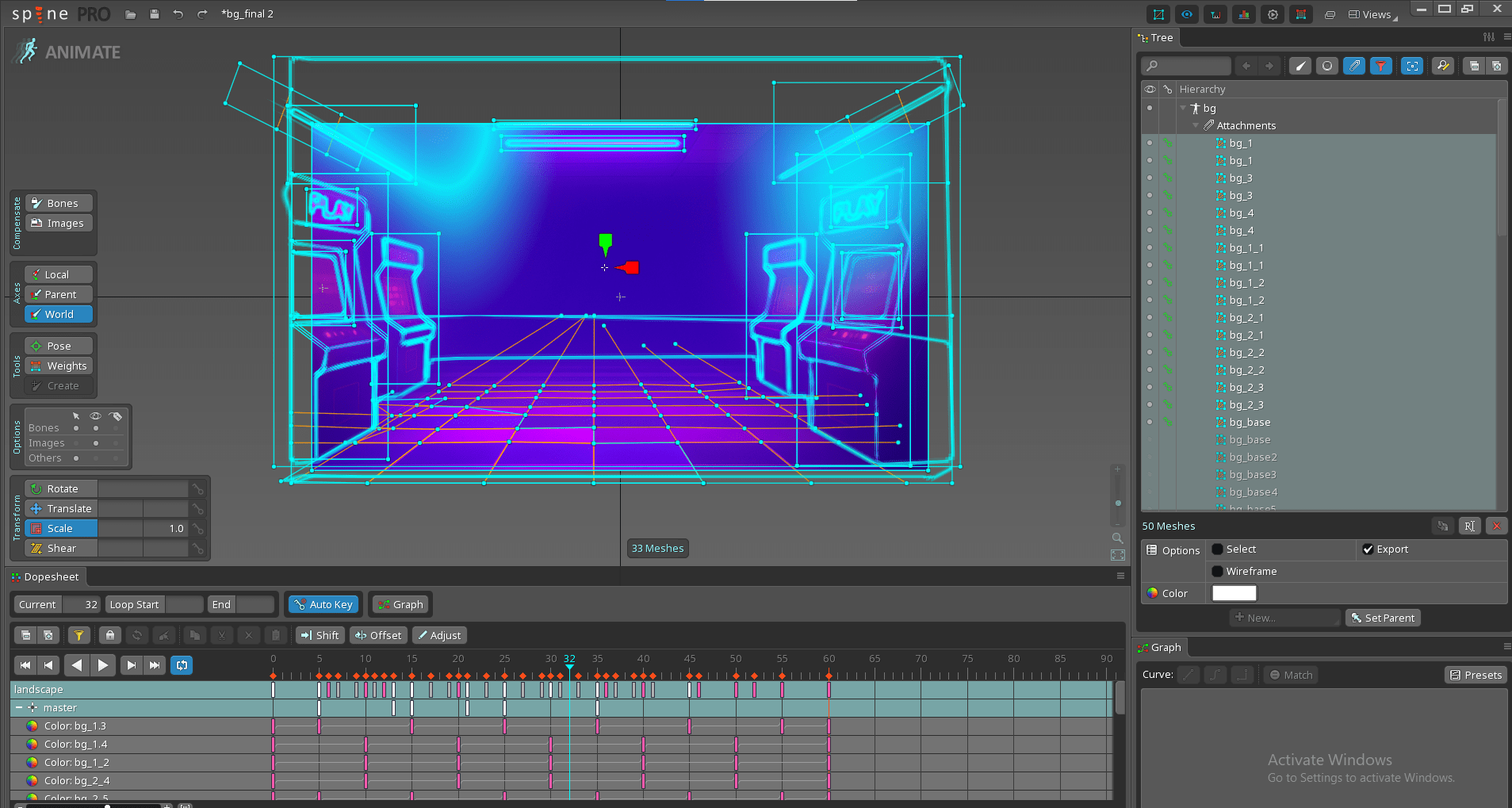Screen dimensions: 1512x808
Task: Open the filter funnel in the Tree panel
Action: click(x=1380, y=66)
